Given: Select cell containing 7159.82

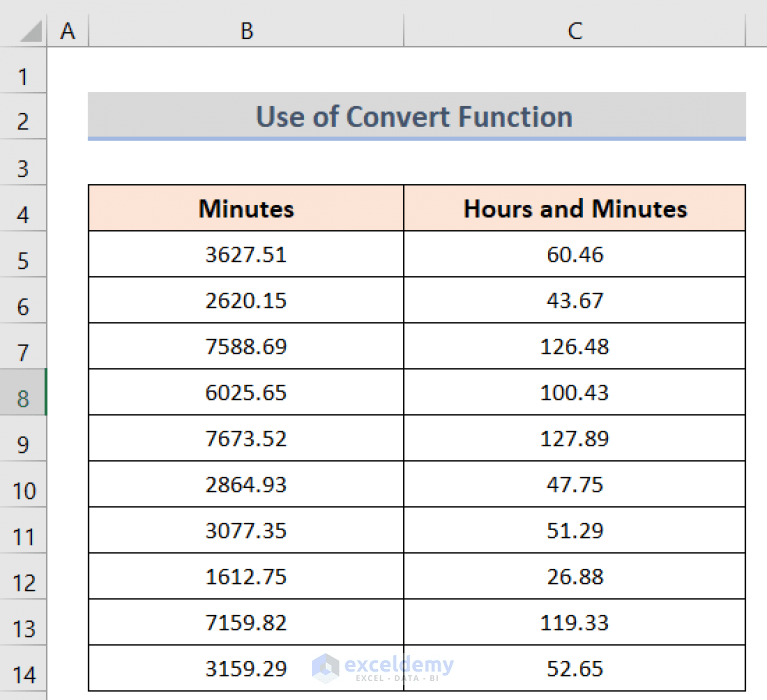Looking at the screenshot, I should [x=246, y=622].
